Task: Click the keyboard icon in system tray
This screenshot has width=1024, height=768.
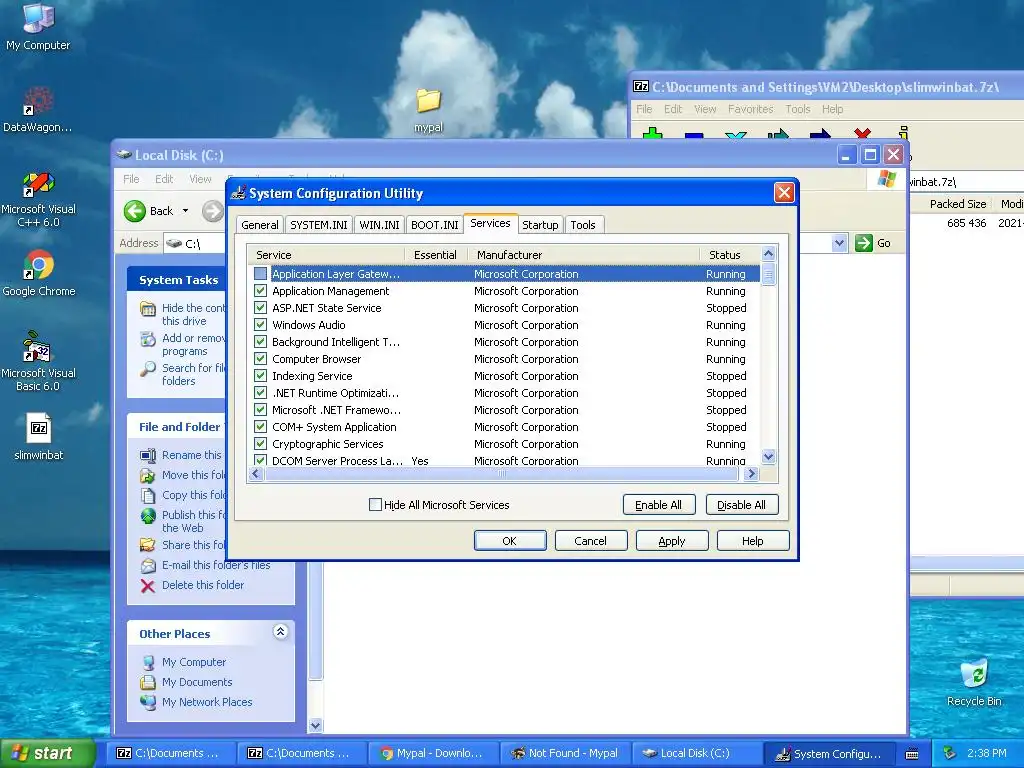Action: click(912, 754)
